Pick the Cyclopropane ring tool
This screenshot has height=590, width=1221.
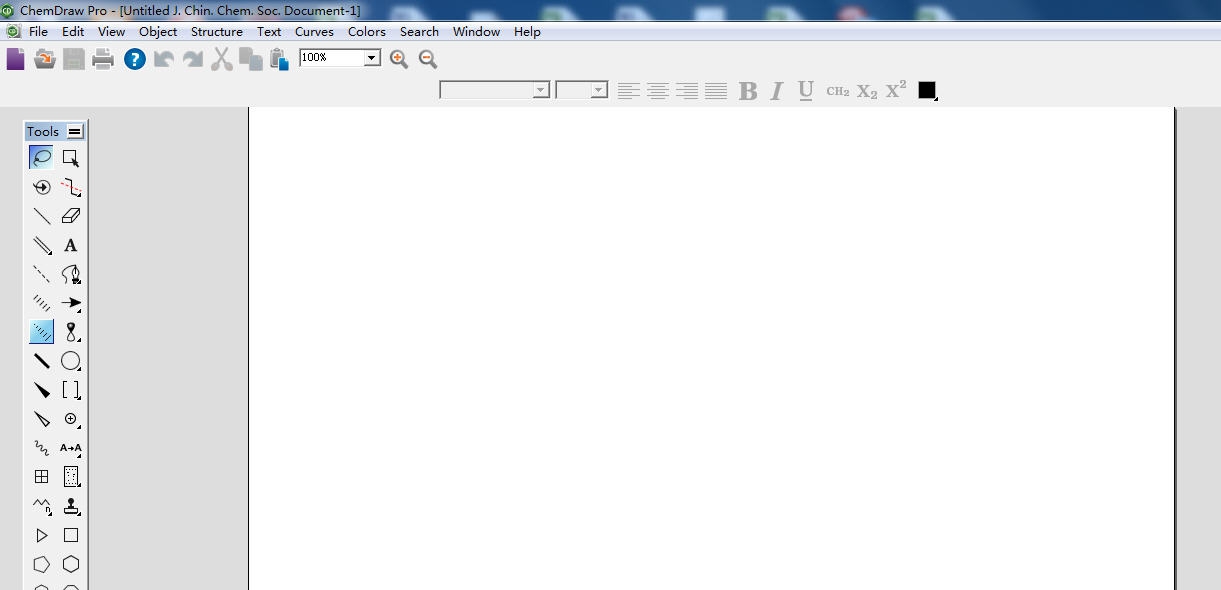point(42,535)
